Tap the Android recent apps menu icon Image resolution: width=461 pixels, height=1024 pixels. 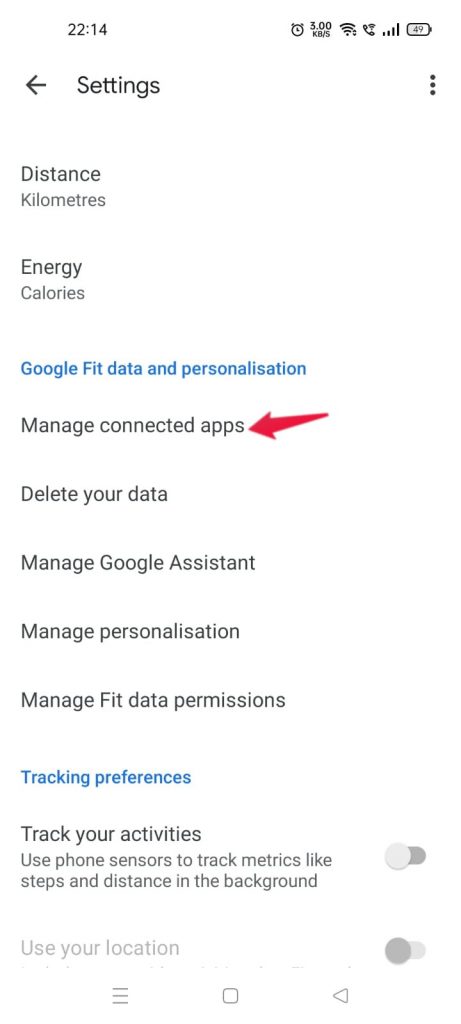tap(120, 995)
